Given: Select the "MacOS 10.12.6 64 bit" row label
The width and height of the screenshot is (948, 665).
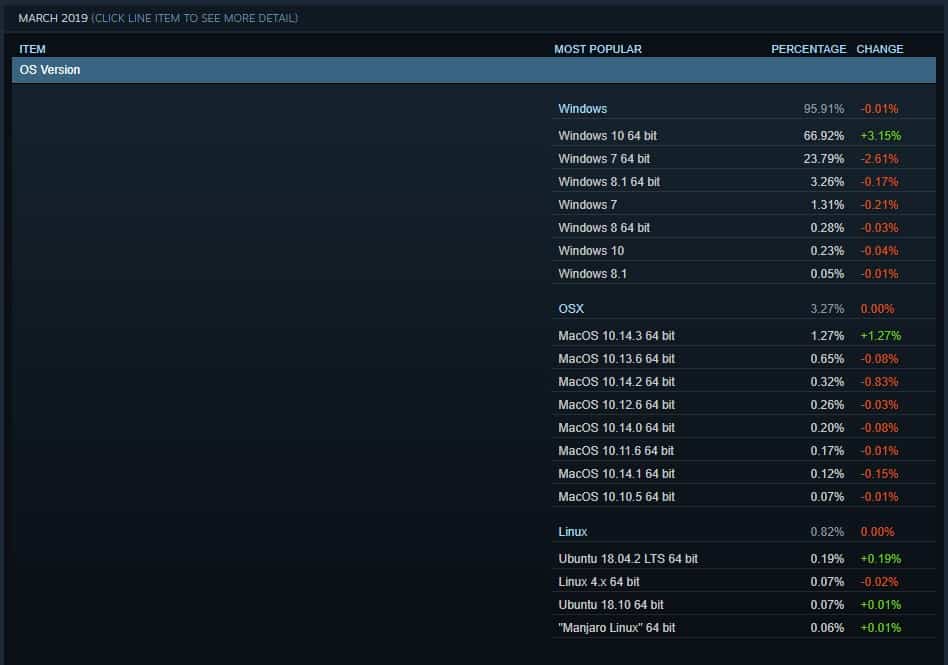Looking at the screenshot, I should tap(616, 405).
